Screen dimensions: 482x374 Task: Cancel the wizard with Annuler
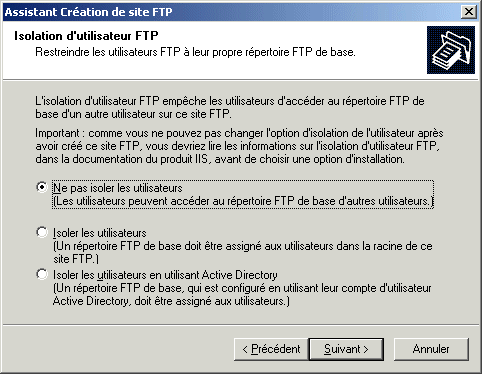[431, 349]
